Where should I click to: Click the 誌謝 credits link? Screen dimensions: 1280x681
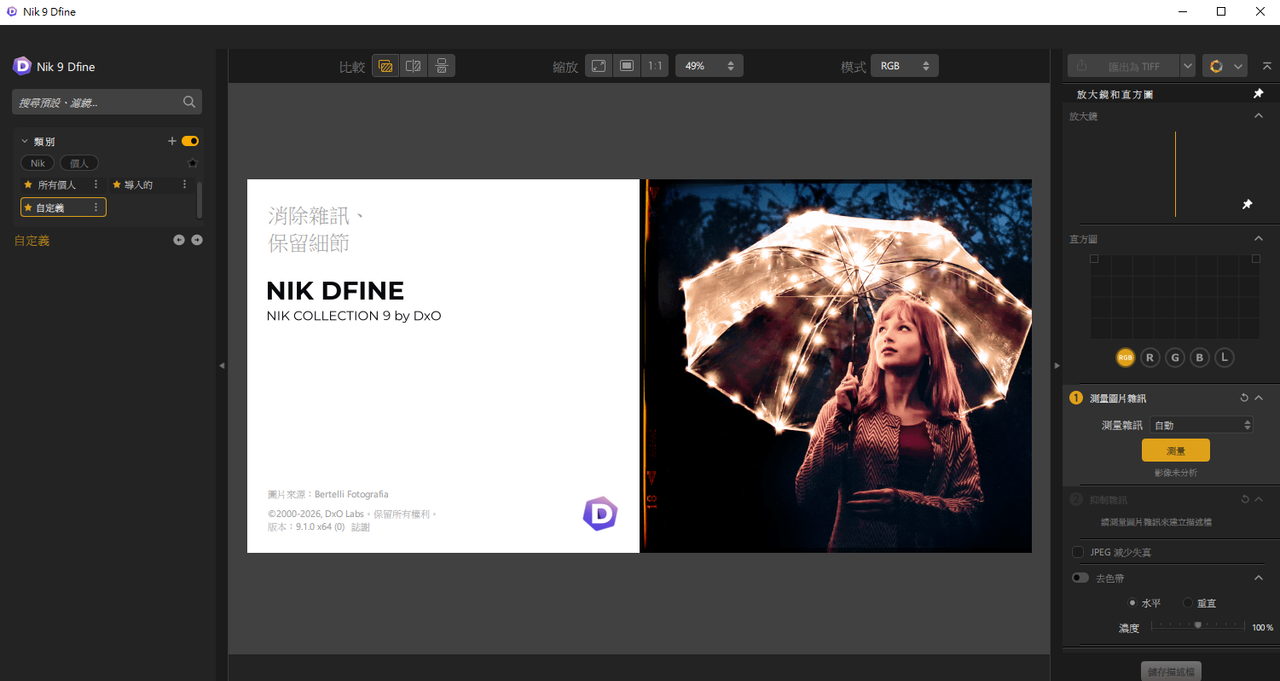pyautogui.click(x=360, y=527)
